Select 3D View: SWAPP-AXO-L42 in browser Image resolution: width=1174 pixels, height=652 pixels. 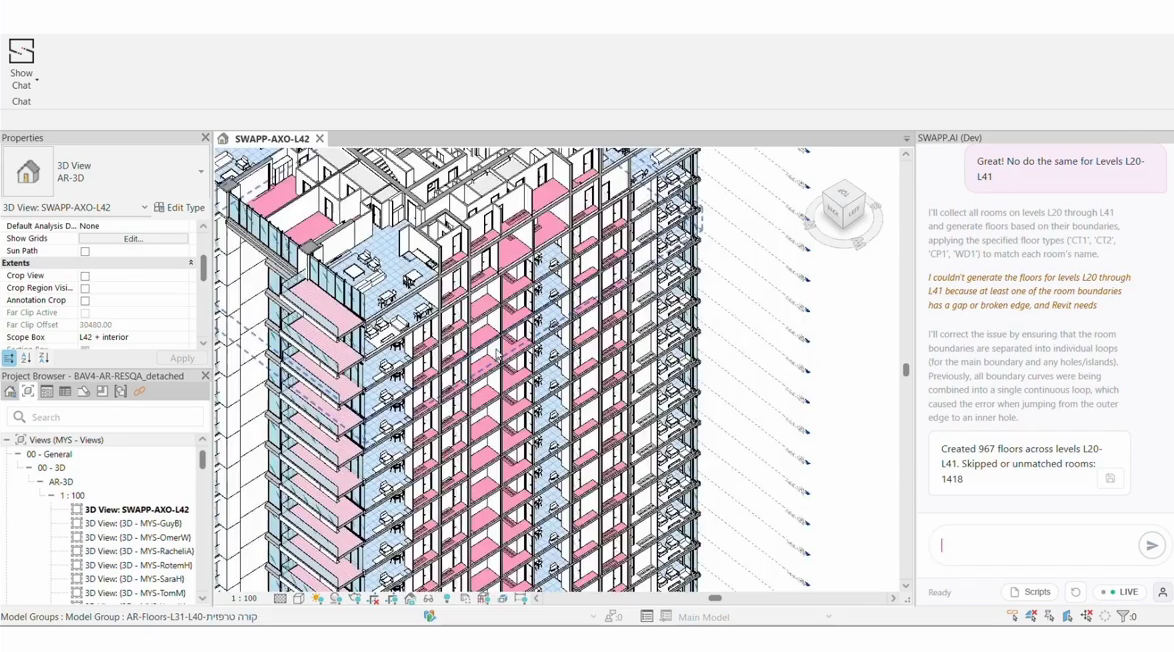click(137, 510)
